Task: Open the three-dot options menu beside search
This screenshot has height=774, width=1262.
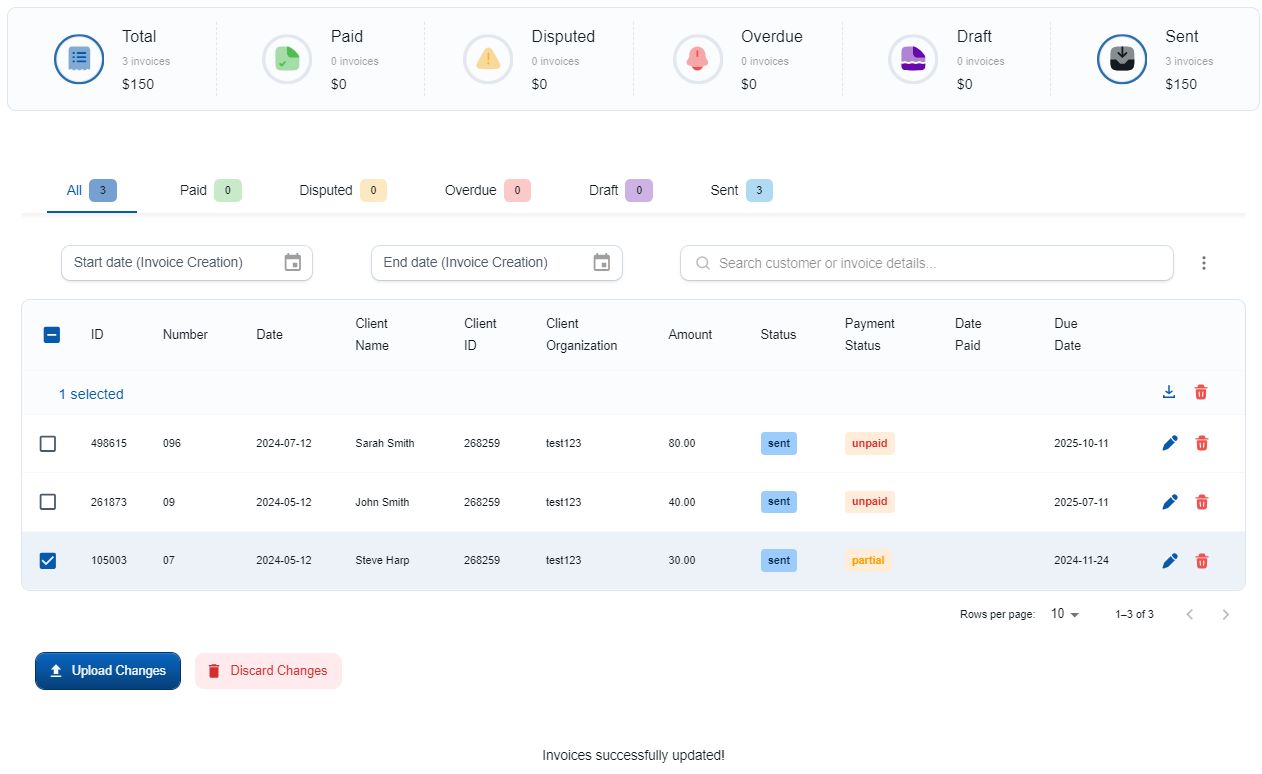Action: pyautogui.click(x=1204, y=262)
